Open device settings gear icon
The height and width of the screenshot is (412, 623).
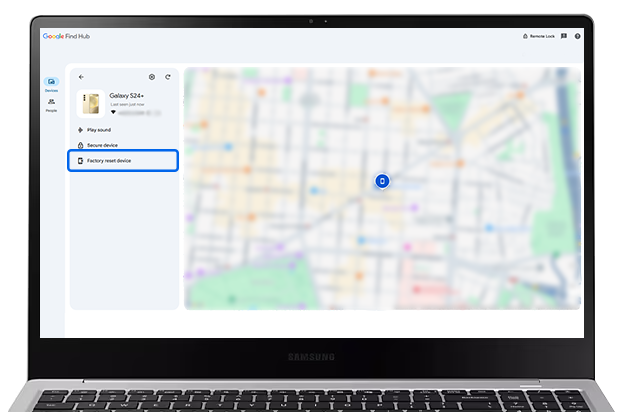point(152,77)
